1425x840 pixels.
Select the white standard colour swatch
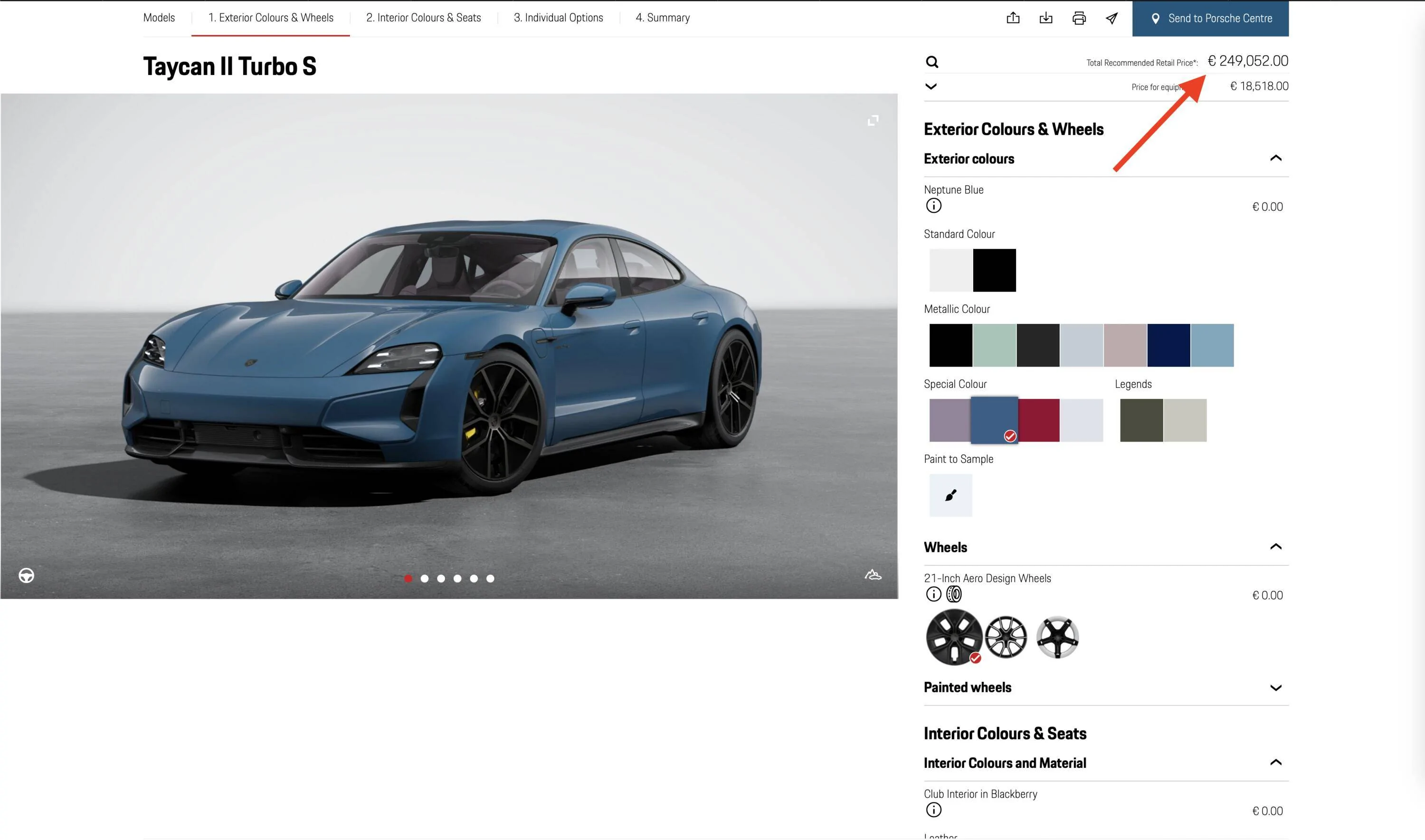[x=951, y=270]
